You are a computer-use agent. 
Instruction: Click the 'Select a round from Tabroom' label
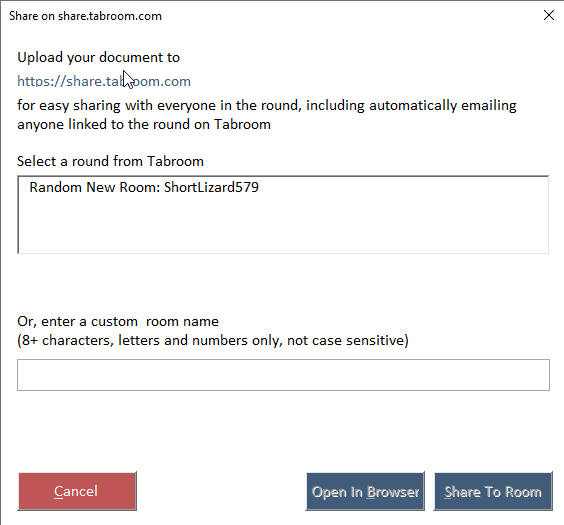[x=110, y=161]
